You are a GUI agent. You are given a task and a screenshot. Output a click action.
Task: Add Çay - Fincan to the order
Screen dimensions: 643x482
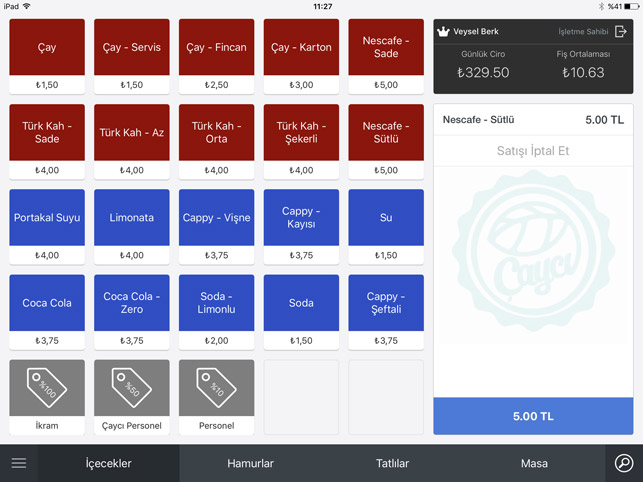click(x=216, y=48)
